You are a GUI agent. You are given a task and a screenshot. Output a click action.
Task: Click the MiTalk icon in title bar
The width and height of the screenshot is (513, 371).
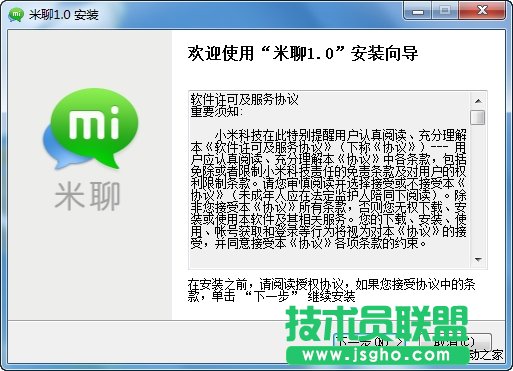[16, 14]
